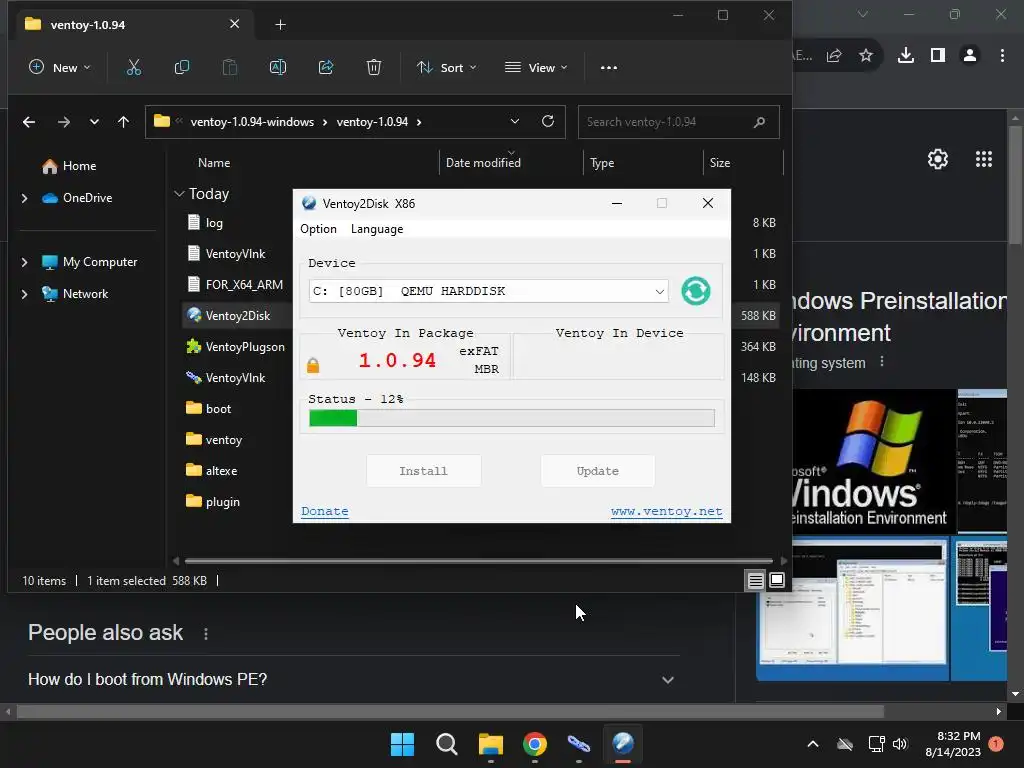Expand Network in navigation pane
The height and width of the screenshot is (768, 1024).
(24, 294)
